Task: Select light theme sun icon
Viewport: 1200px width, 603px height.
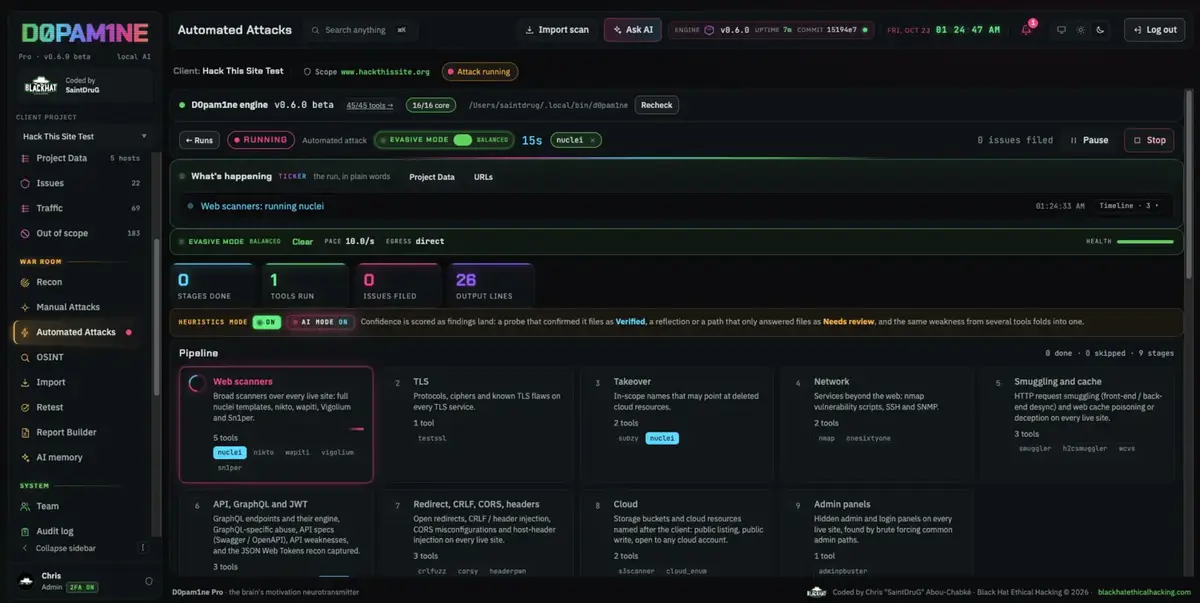Action: click(x=1081, y=30)
